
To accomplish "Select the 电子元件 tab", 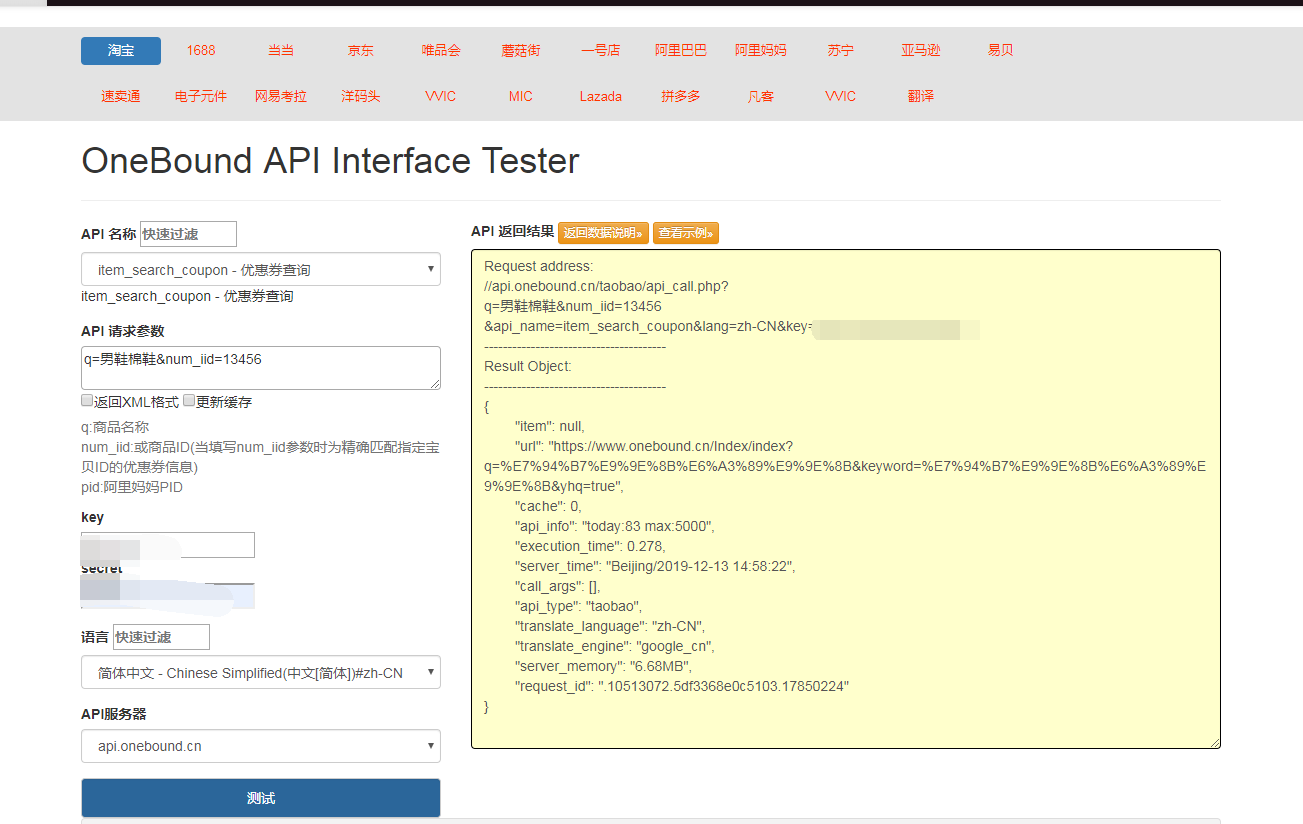I will [x=201, y=96].
